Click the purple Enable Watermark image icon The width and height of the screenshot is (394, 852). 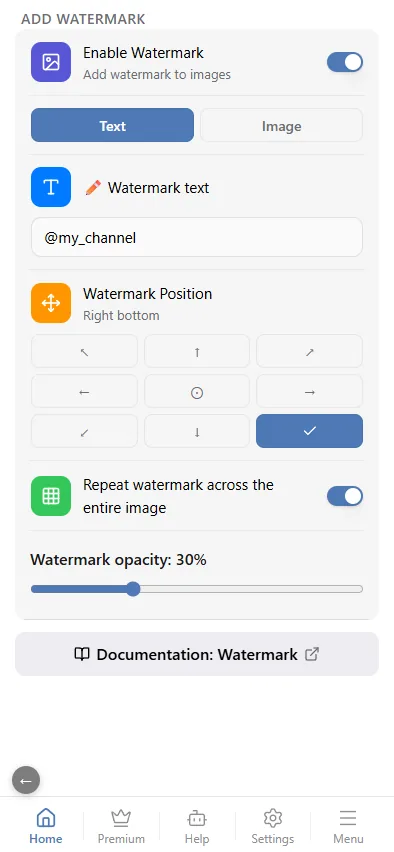pyautogui.click(x=51, y=62)
